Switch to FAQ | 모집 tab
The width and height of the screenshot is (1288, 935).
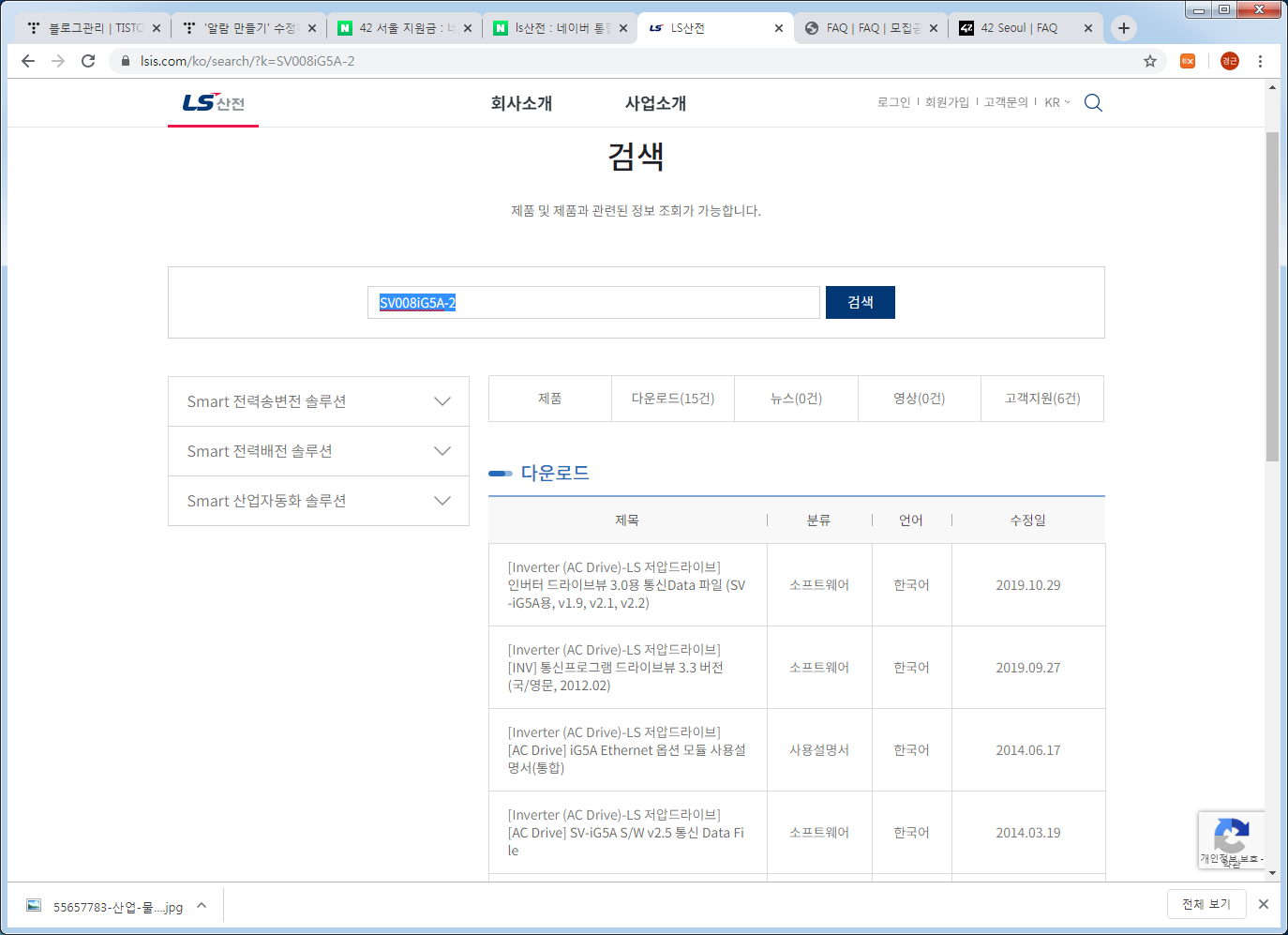coord(871,28)
